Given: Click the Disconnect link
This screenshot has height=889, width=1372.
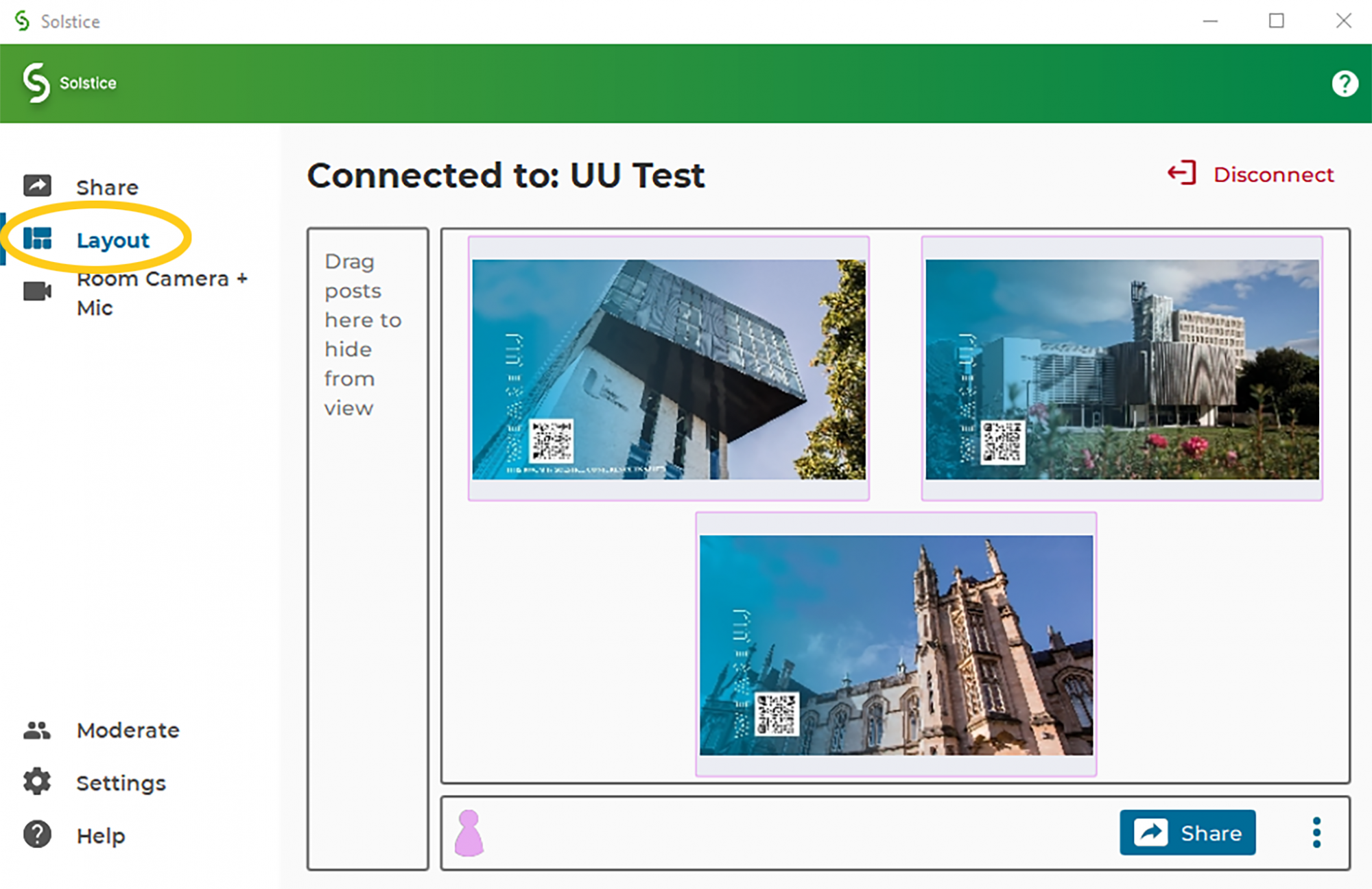Looking at the screenshot, I should 1273,174.
